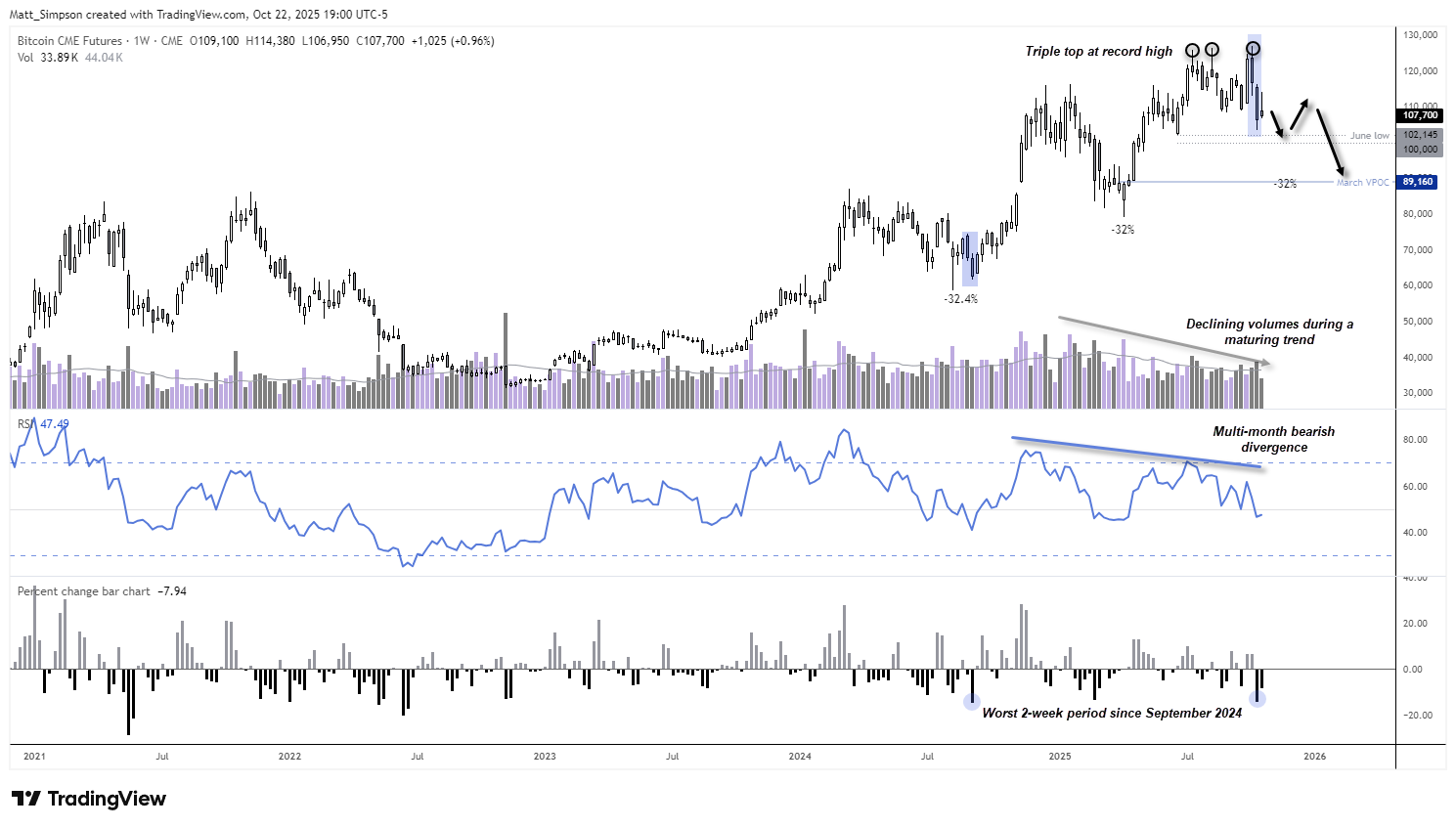Click the "Triple top at record high" annotation

tap(1098, 52)
